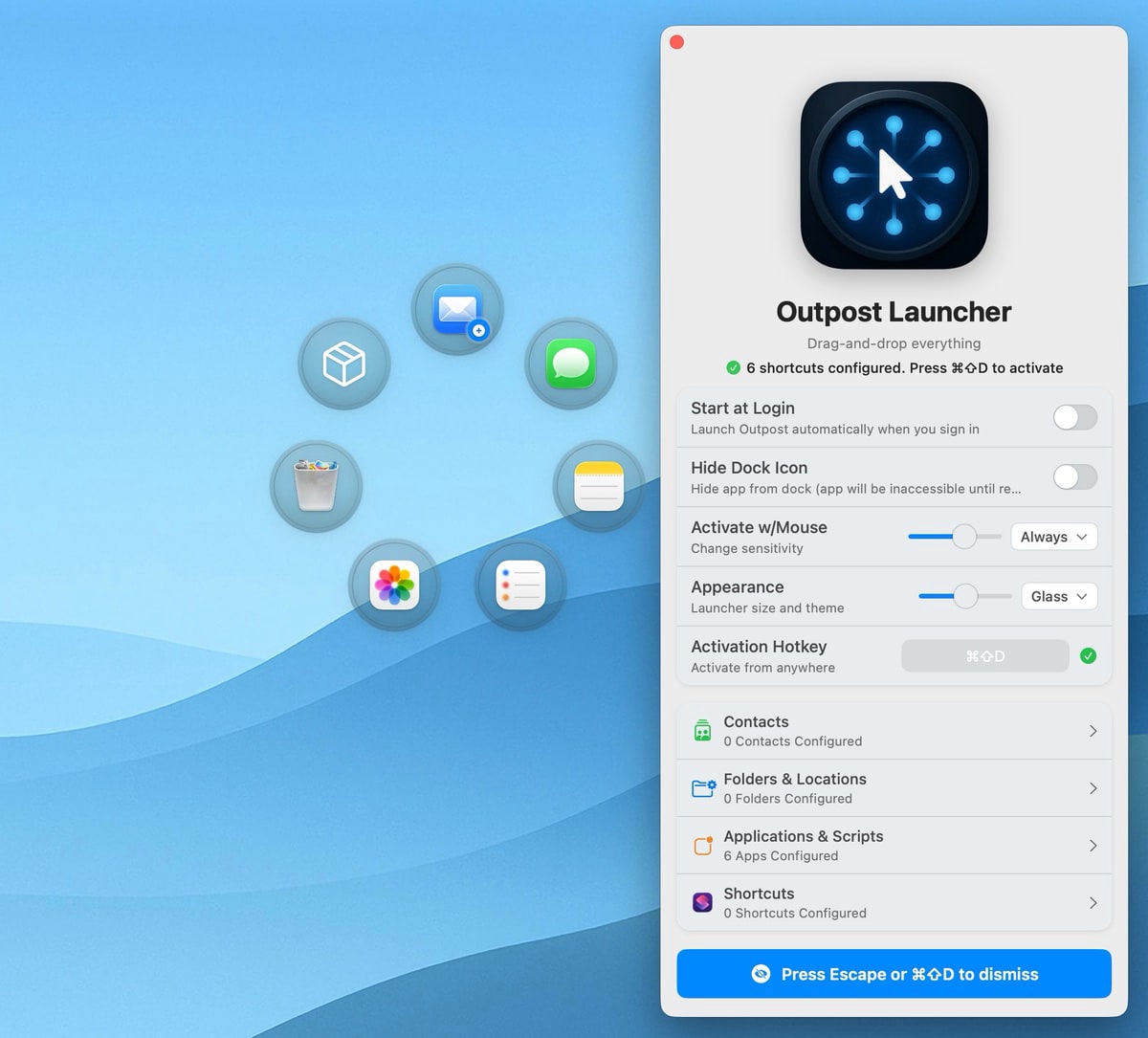Open the Shortcuts configuration row
This screenshot has height=1038, width=1148.
point(894,903)
